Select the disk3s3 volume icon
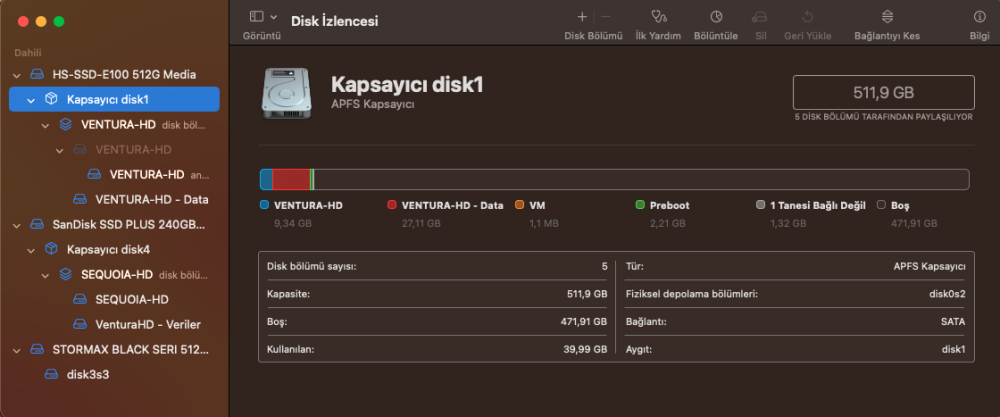The width and height of the screenshot is (1000, 417). 51,374
